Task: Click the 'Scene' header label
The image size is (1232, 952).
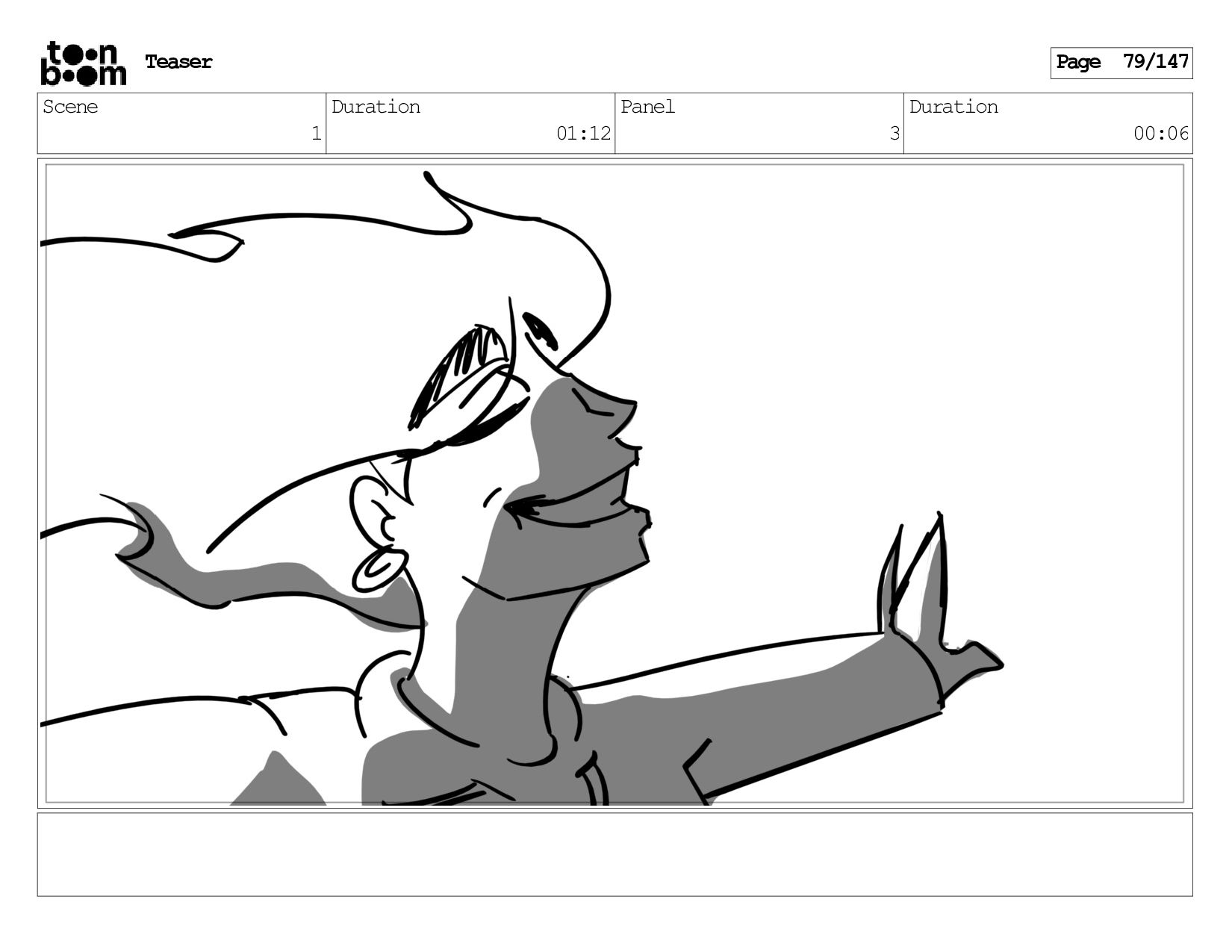Action: click(70, 107)
